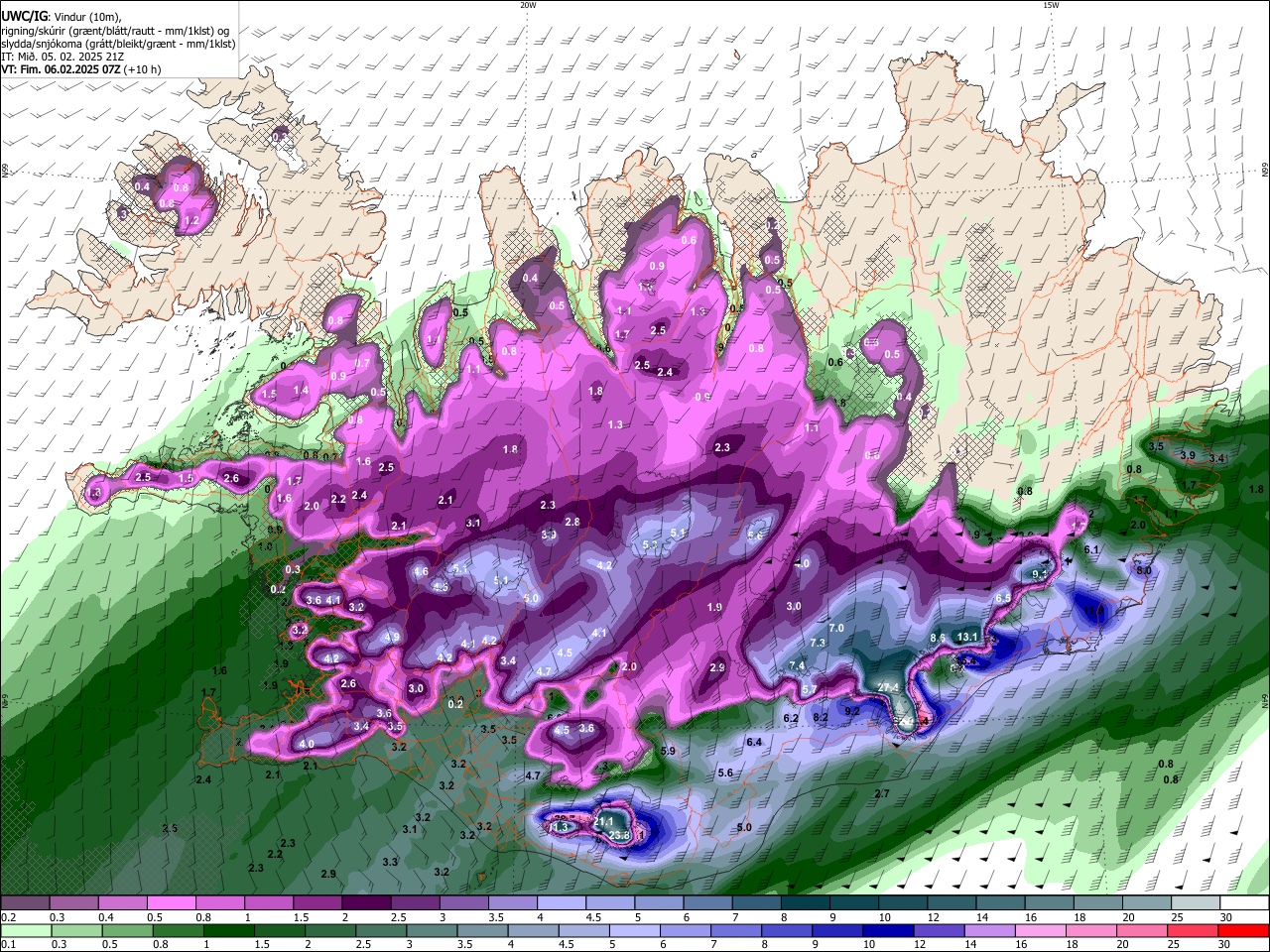The height and width of the screenshot is (952, 1270).
Task: Select the medium green 0.5 swatch in lower legend row
Action: (126, 930)
